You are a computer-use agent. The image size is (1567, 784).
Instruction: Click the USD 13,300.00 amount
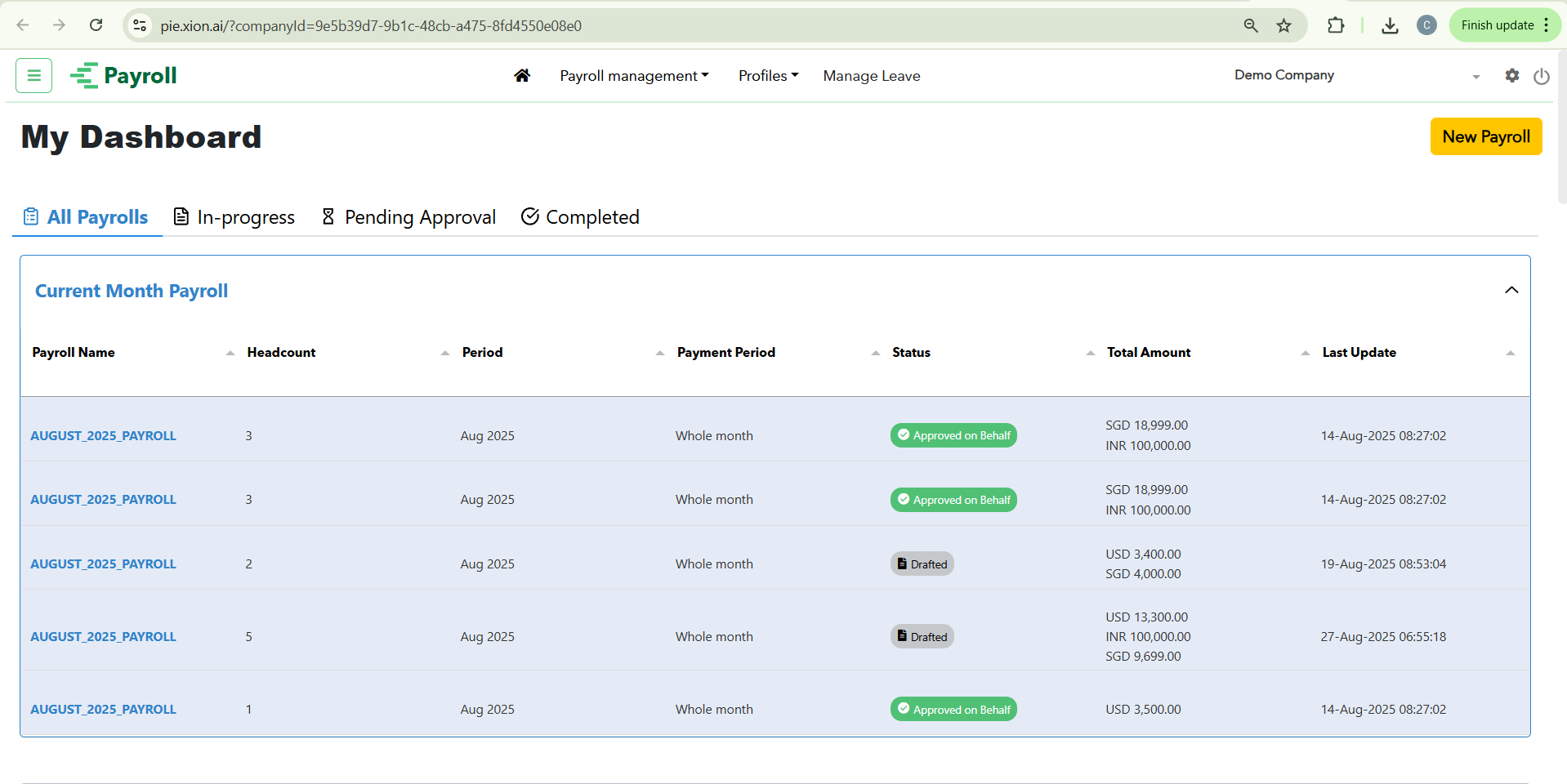tap(1147, 617)
